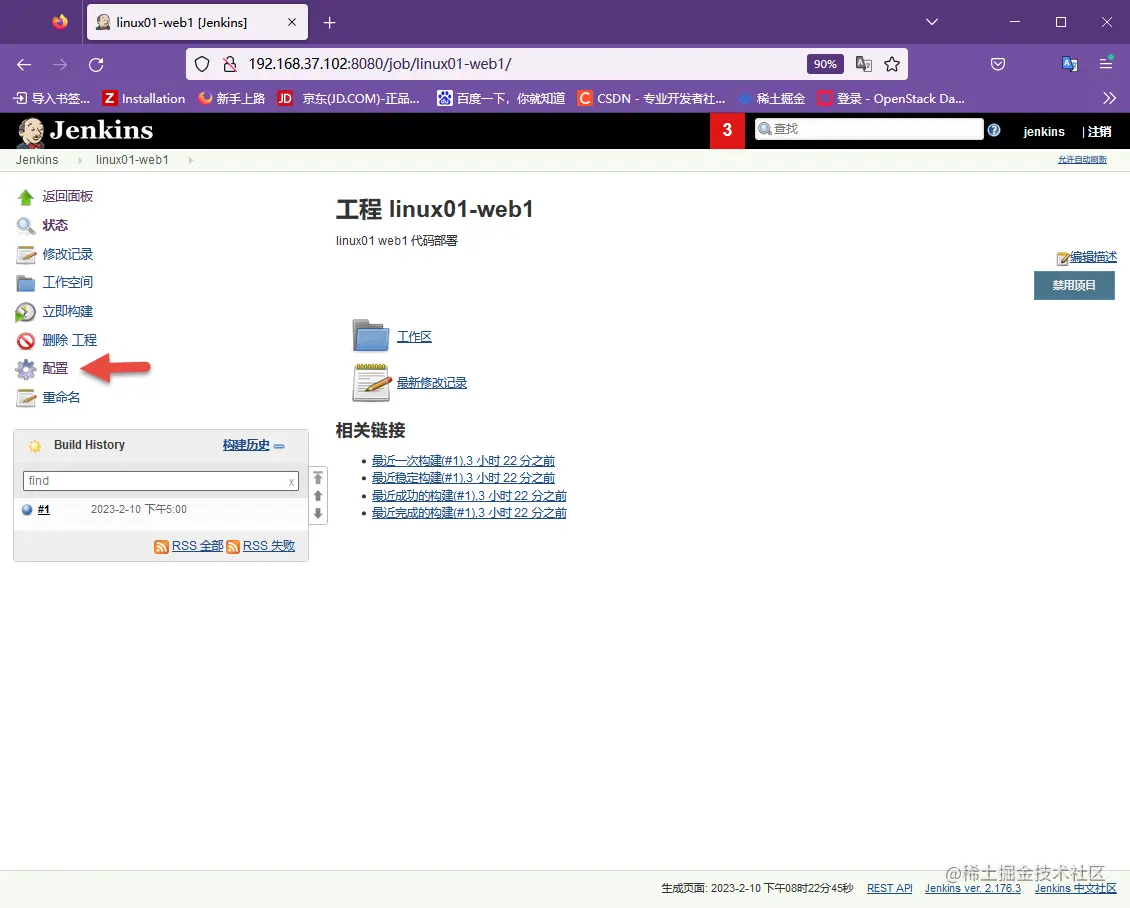Viewport: 1130px width, 908px height.
Task: Collapse Build History with the minus icon
Action: [x=280, y=447]
